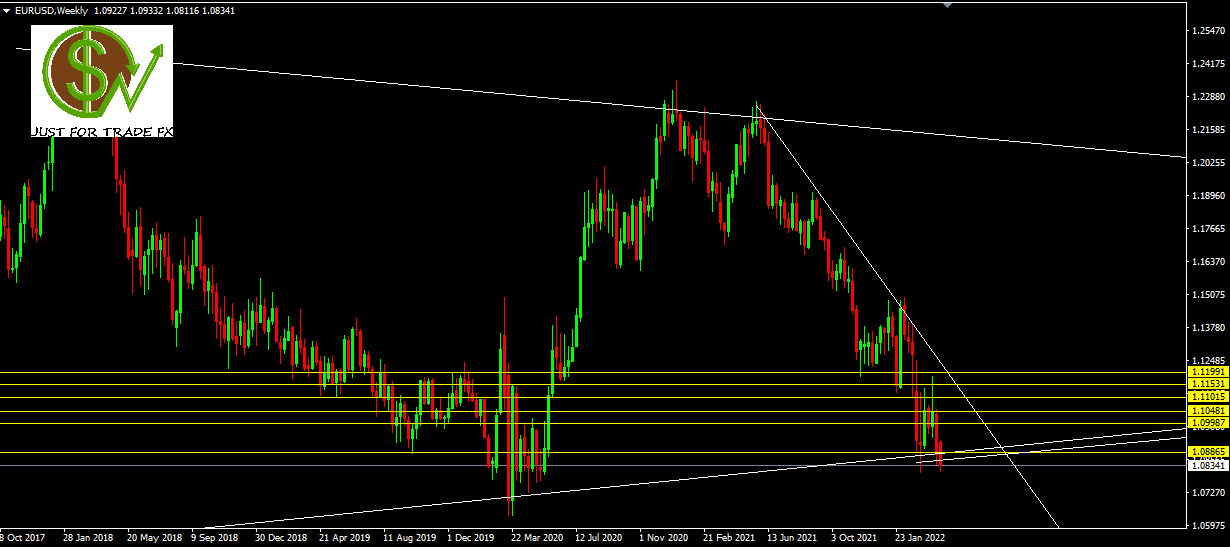Screen dimensions: 1230x547
Task: Click the 12 Jul 2020 date label
Action: 598,537
